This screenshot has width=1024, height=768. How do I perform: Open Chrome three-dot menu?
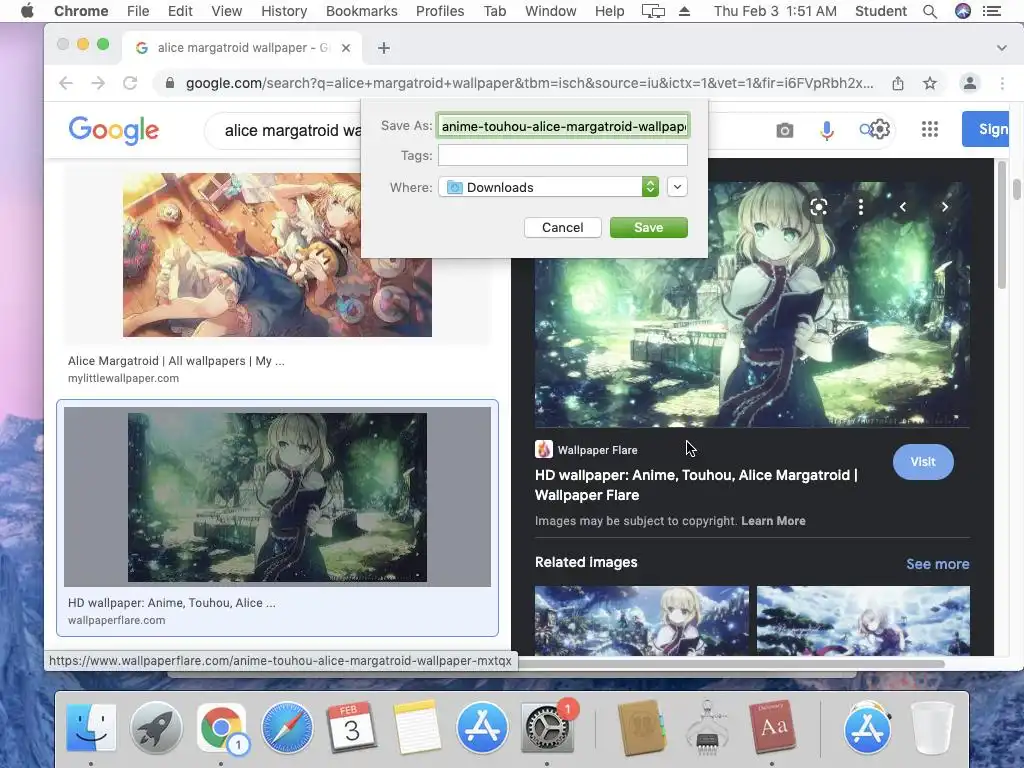click(1002, 83)
